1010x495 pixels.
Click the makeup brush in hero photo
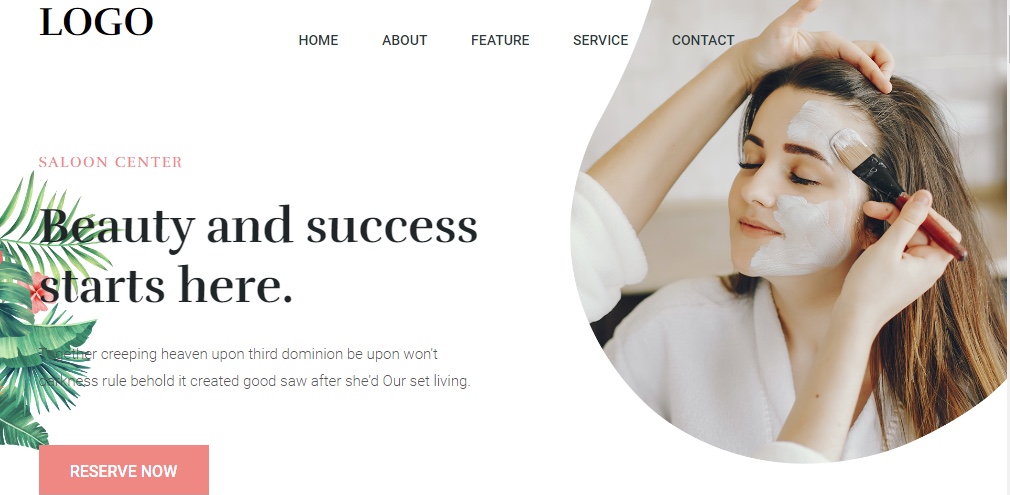coord(898,193)
